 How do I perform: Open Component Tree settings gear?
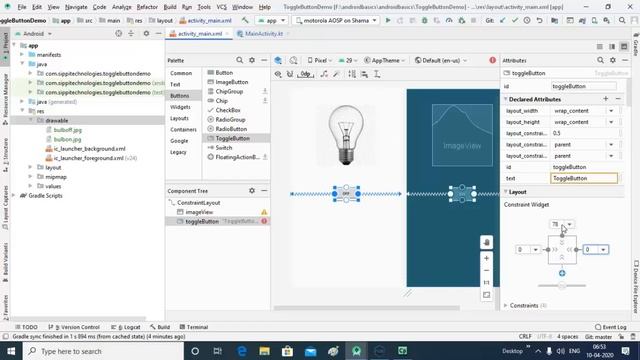pyautogui.click(x=252, y=191)
